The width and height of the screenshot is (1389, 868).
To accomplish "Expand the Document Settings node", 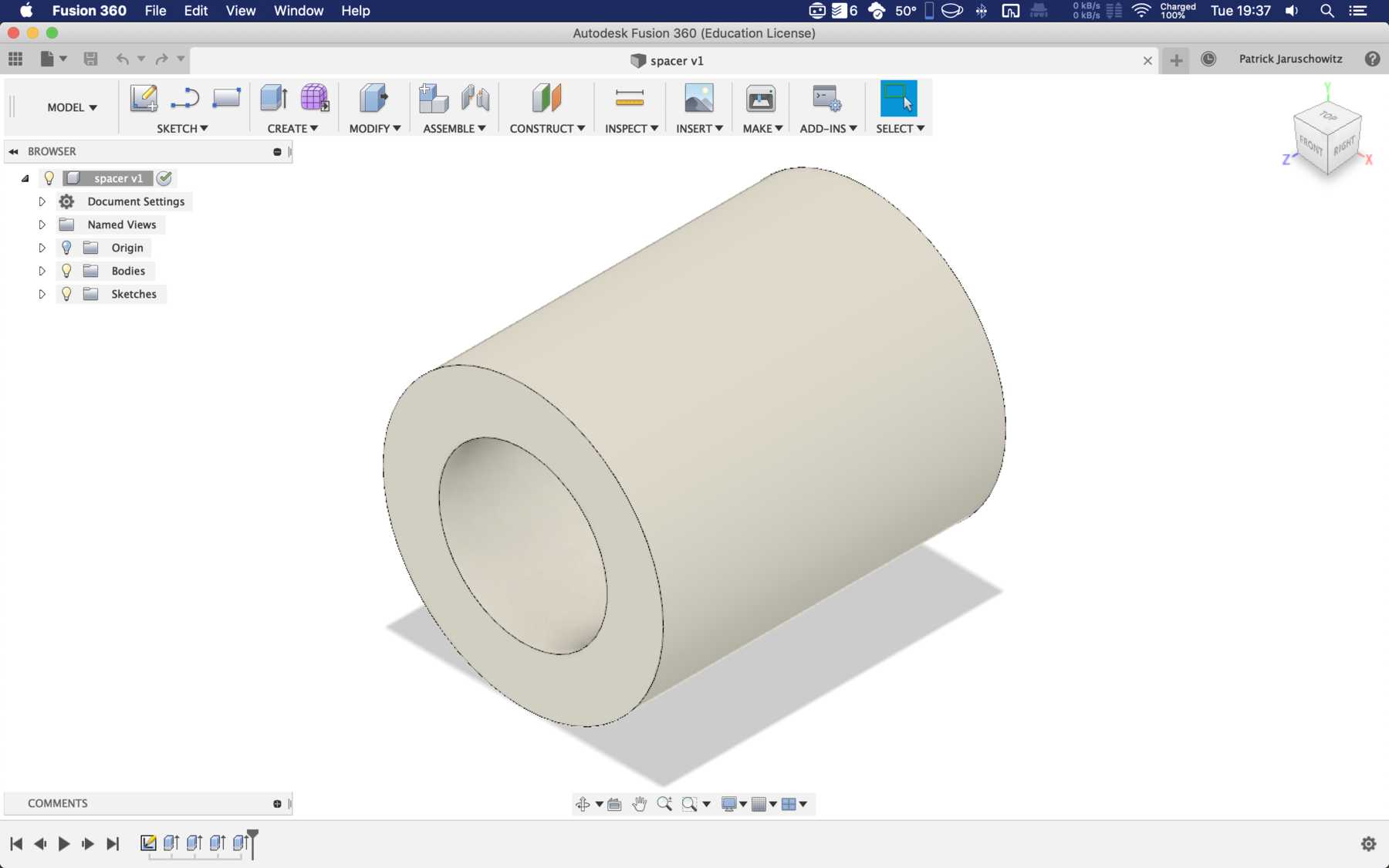I will click(42, 201).
